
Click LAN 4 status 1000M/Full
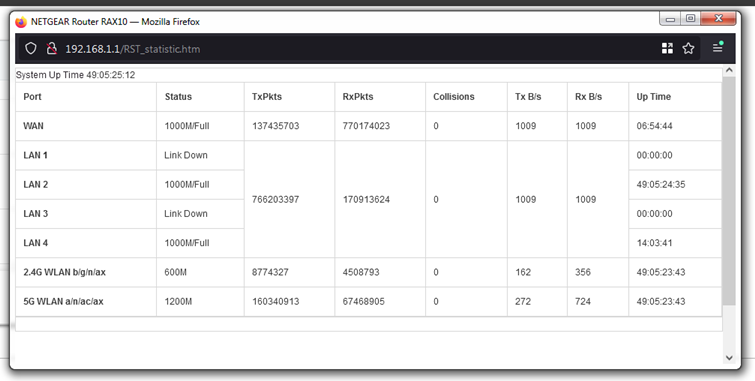(187, 243)
